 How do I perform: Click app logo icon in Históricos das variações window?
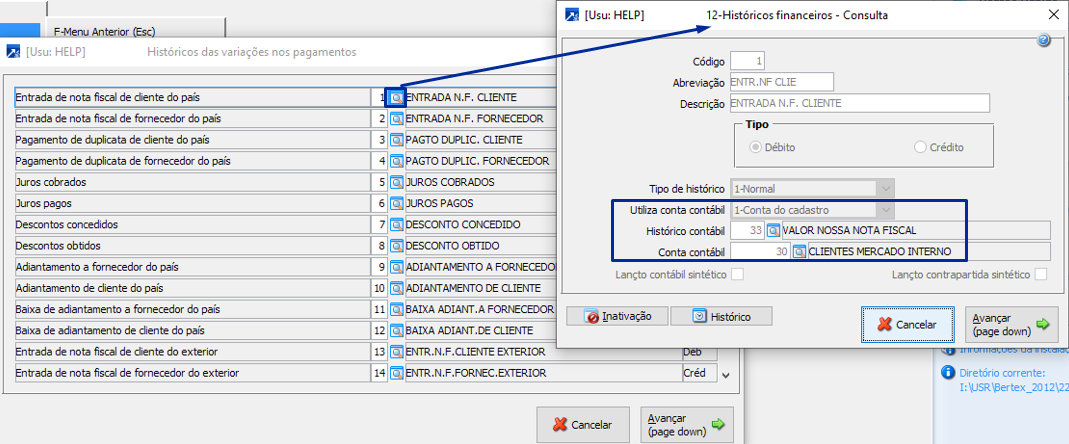(x=13, y=52)
